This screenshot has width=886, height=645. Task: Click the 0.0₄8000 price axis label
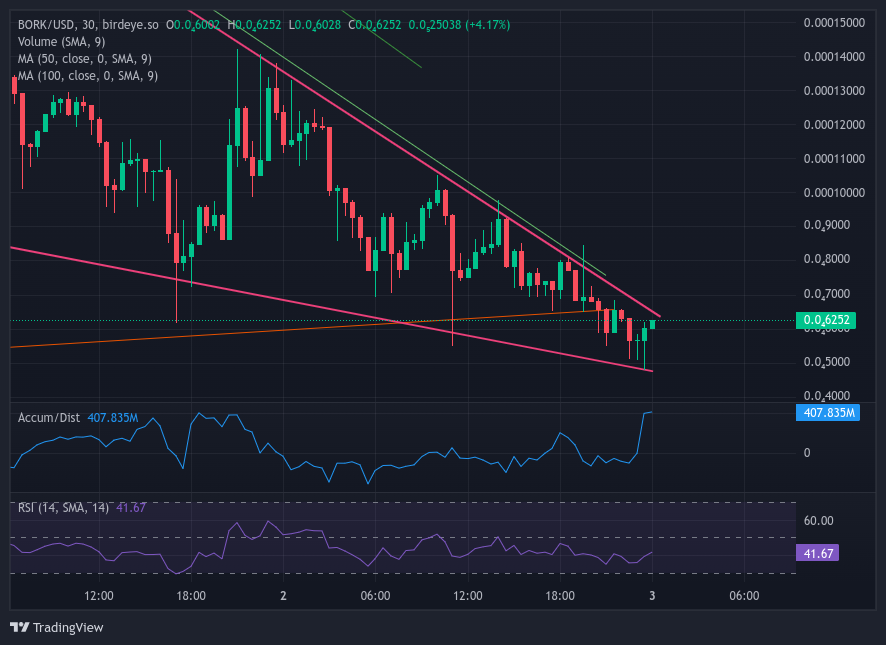coord(827,259)
